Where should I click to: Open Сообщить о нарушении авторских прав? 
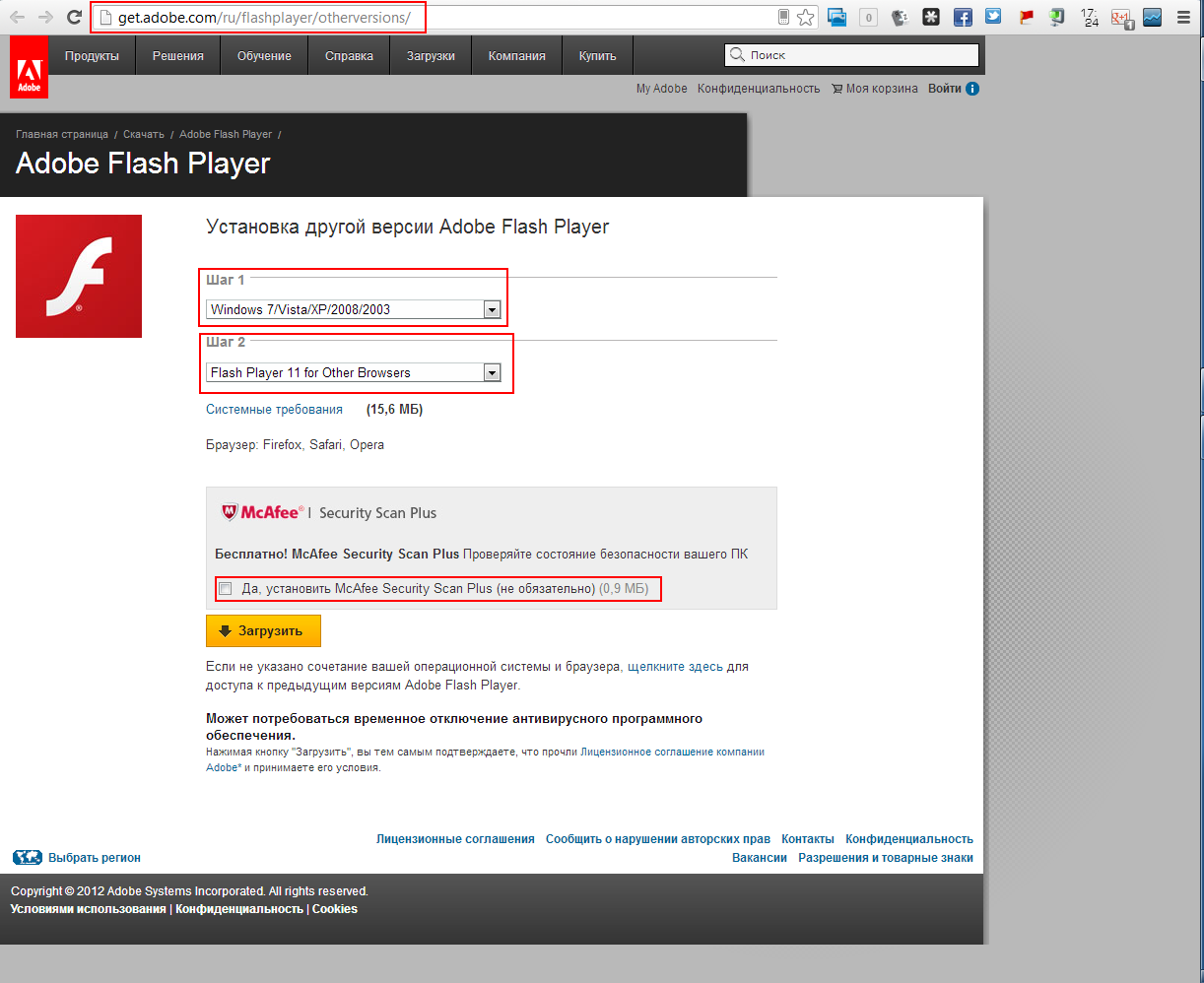point(658,839)
